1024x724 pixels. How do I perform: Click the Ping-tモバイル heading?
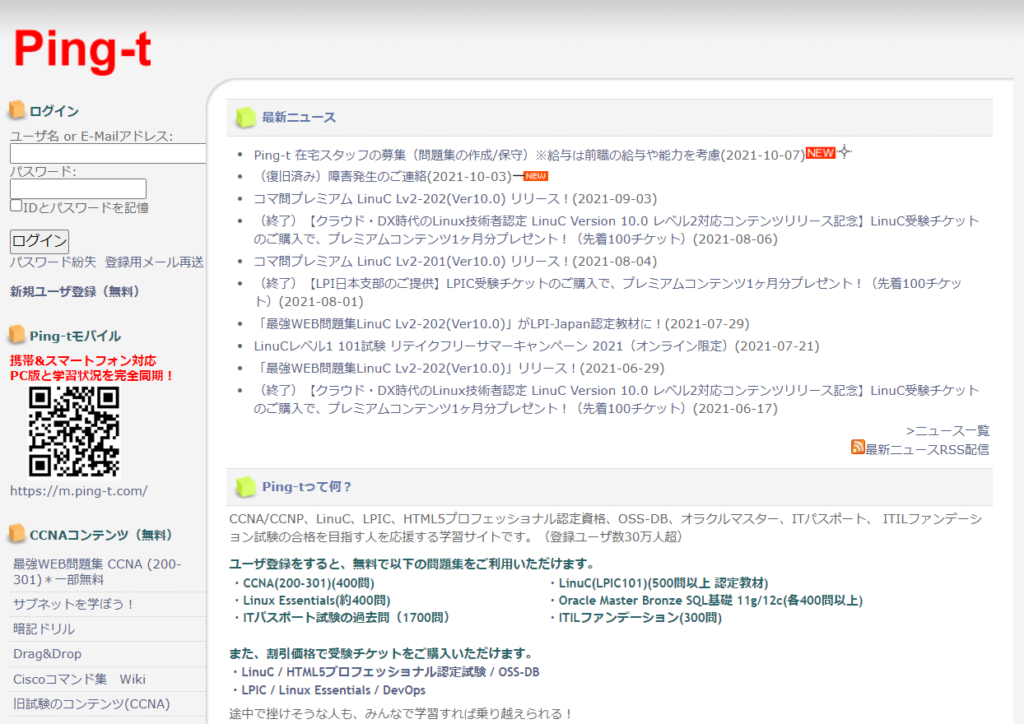pos(75,336)
